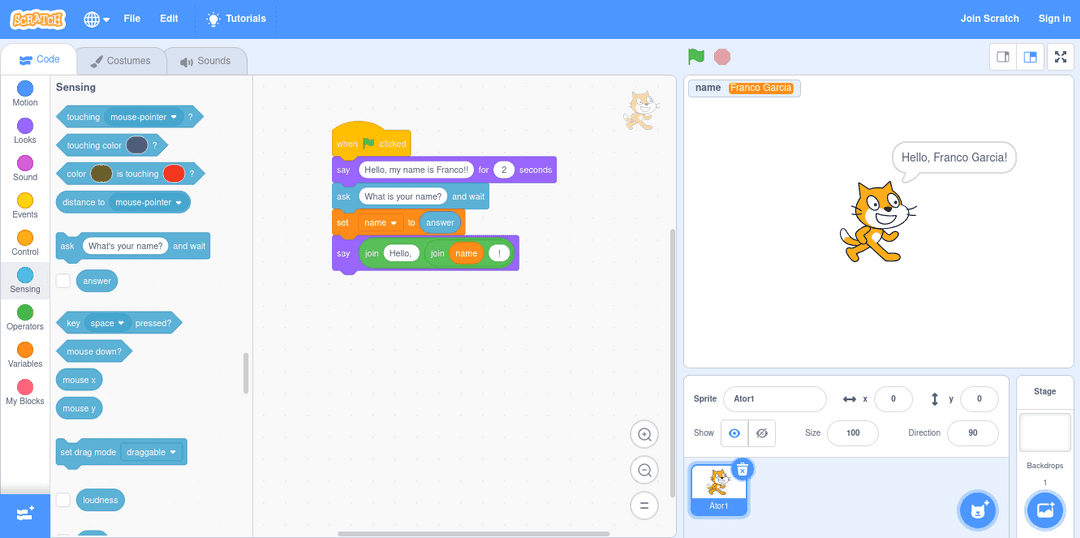Switch to small stage layout
The height and width of the screenshot is (538, 1080).
(1003, 57)
